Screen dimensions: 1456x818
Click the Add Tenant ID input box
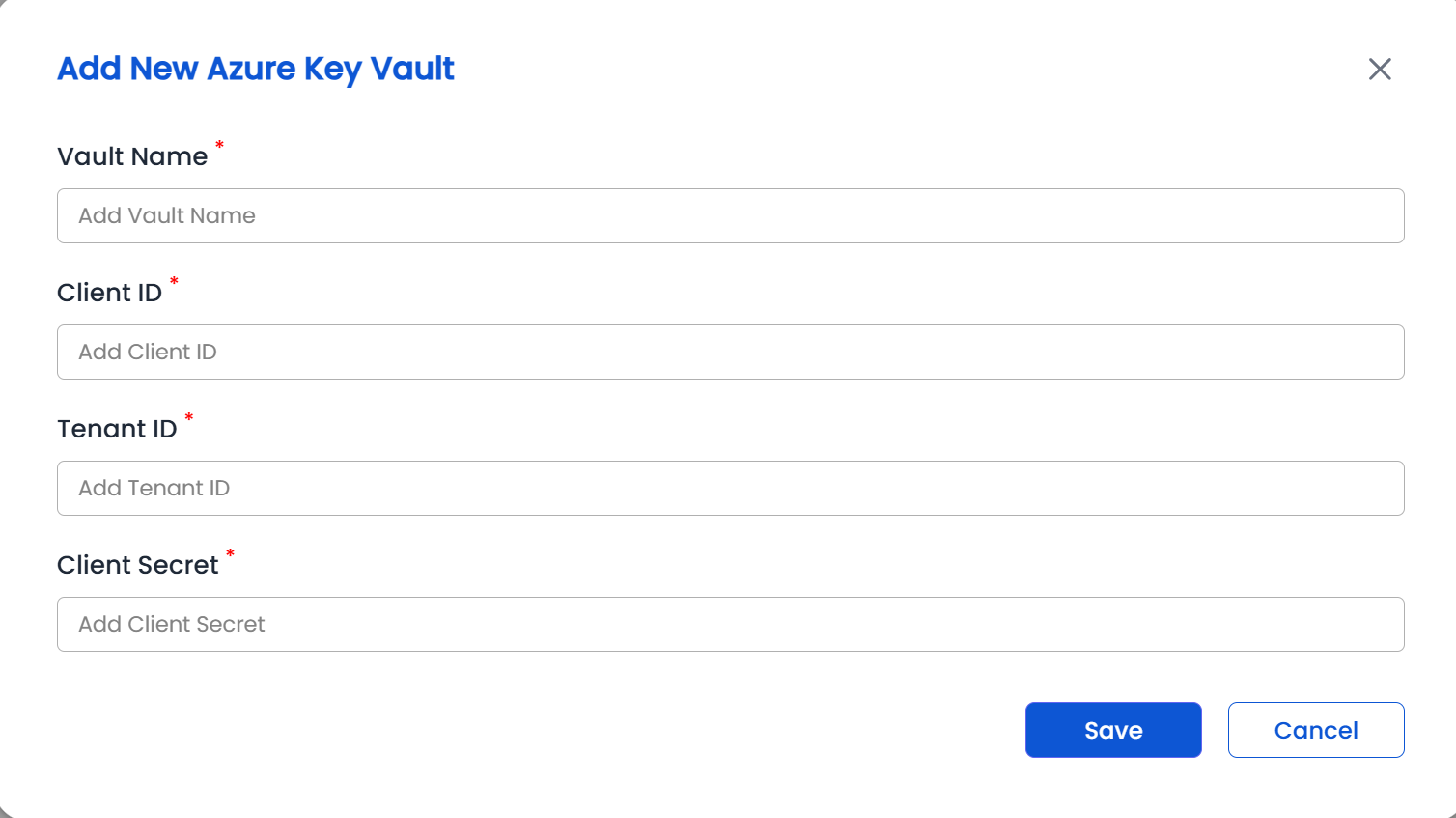coord(728,488)
